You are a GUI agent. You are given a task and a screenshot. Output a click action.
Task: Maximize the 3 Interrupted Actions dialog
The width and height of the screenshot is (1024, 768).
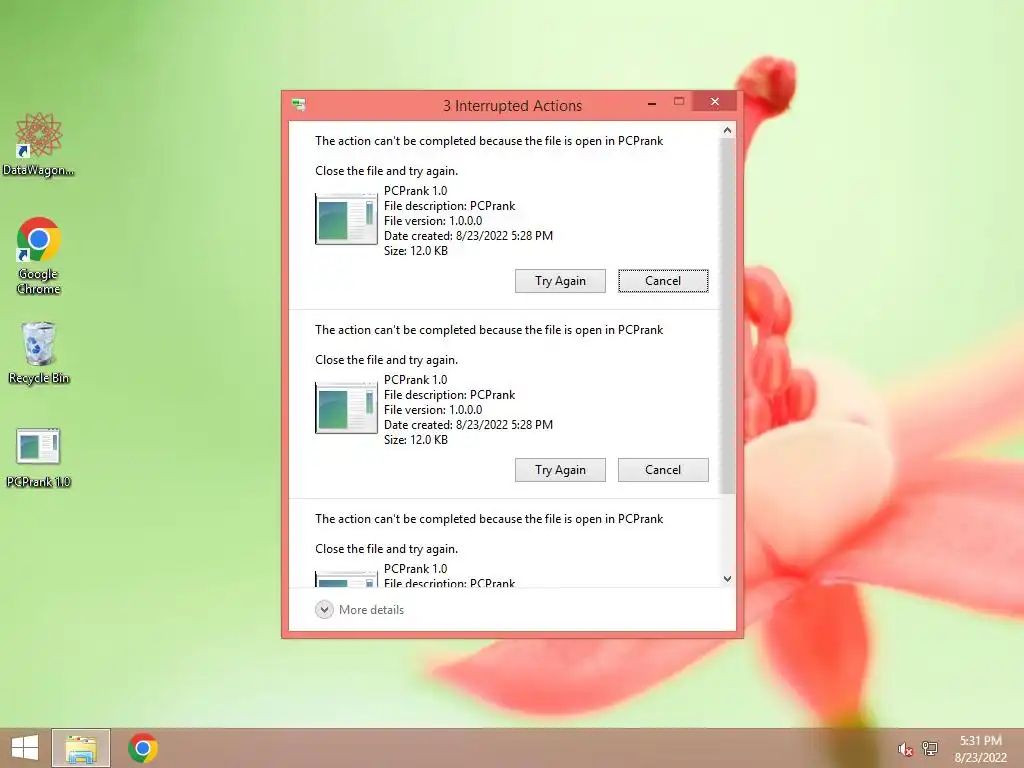(679, 102)
